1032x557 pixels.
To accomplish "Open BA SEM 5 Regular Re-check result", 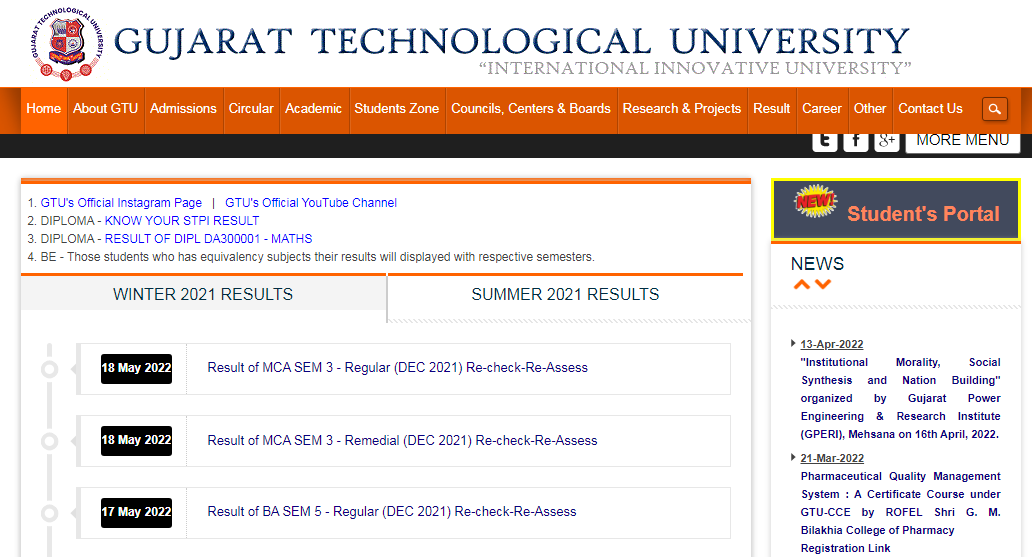I will [392, 512].
